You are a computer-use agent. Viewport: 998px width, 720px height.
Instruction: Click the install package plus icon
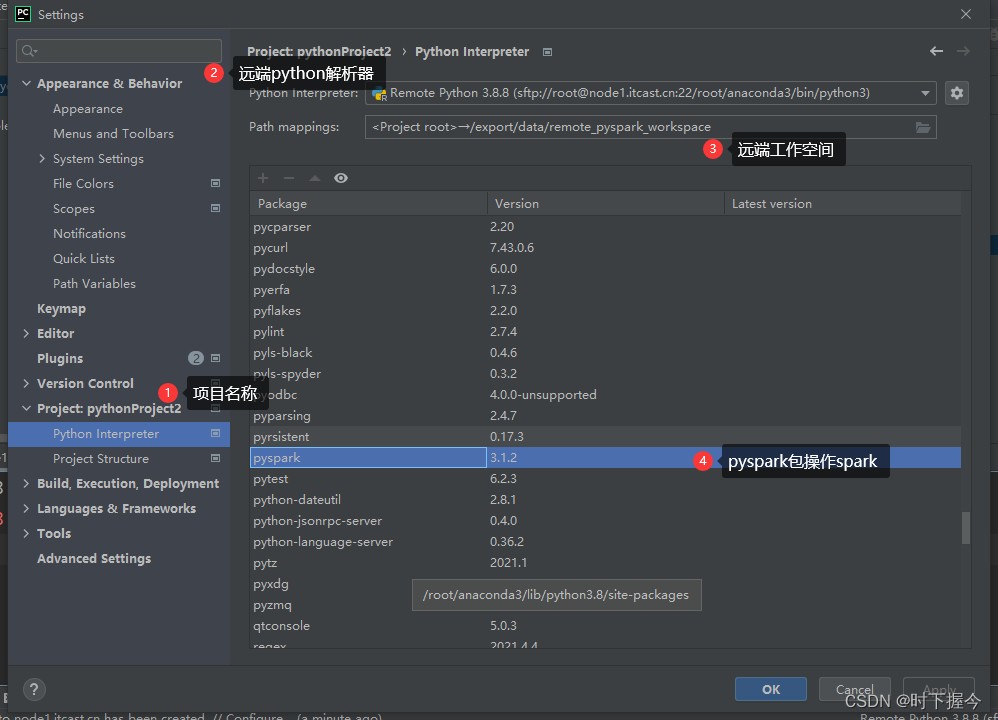click(x=263, y=178)
